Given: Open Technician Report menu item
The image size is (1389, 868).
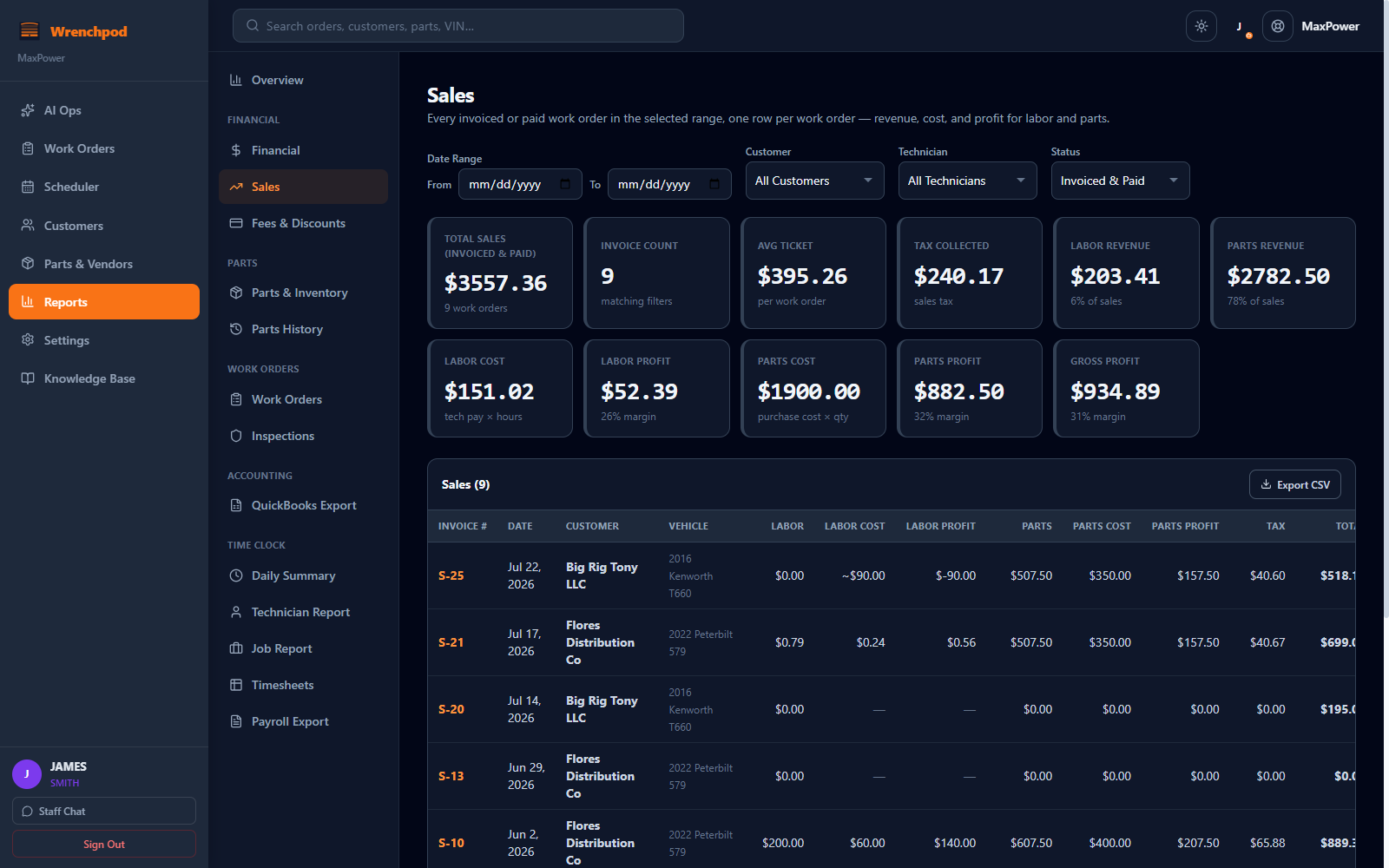Looking at the screenshot, I should [303, 612].
